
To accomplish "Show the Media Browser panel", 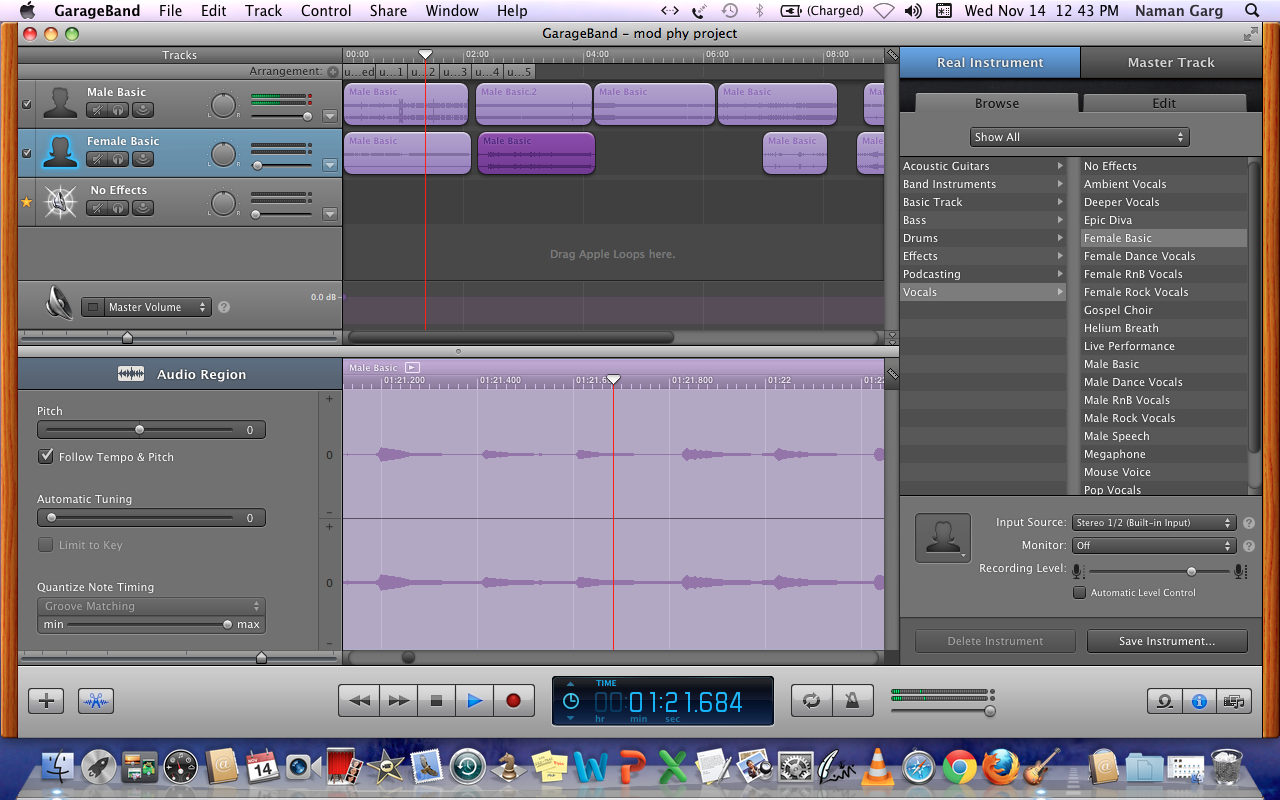I will [x=1234, y=701].
